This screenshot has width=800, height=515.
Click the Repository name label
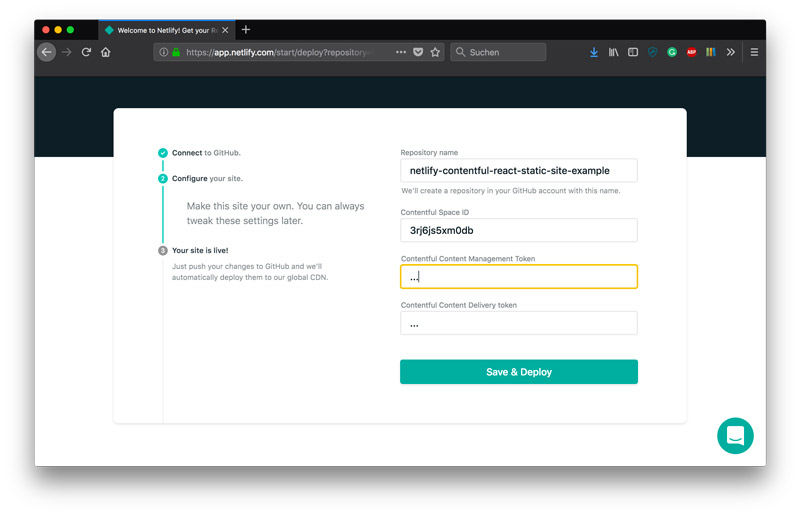point(429,152)
